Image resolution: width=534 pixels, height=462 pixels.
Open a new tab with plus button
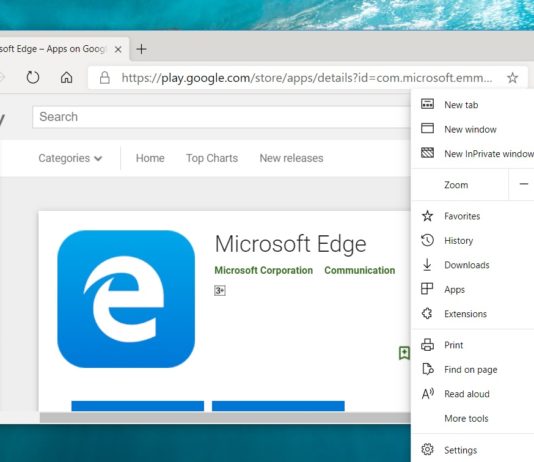tap(141, 49)
